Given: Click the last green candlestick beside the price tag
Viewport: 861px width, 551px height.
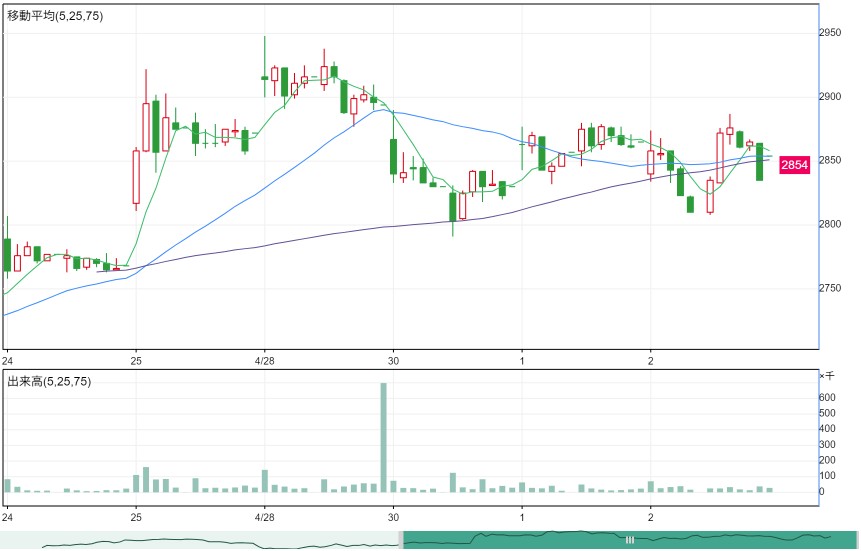Looking at the screenshot, I should (759, 162).
